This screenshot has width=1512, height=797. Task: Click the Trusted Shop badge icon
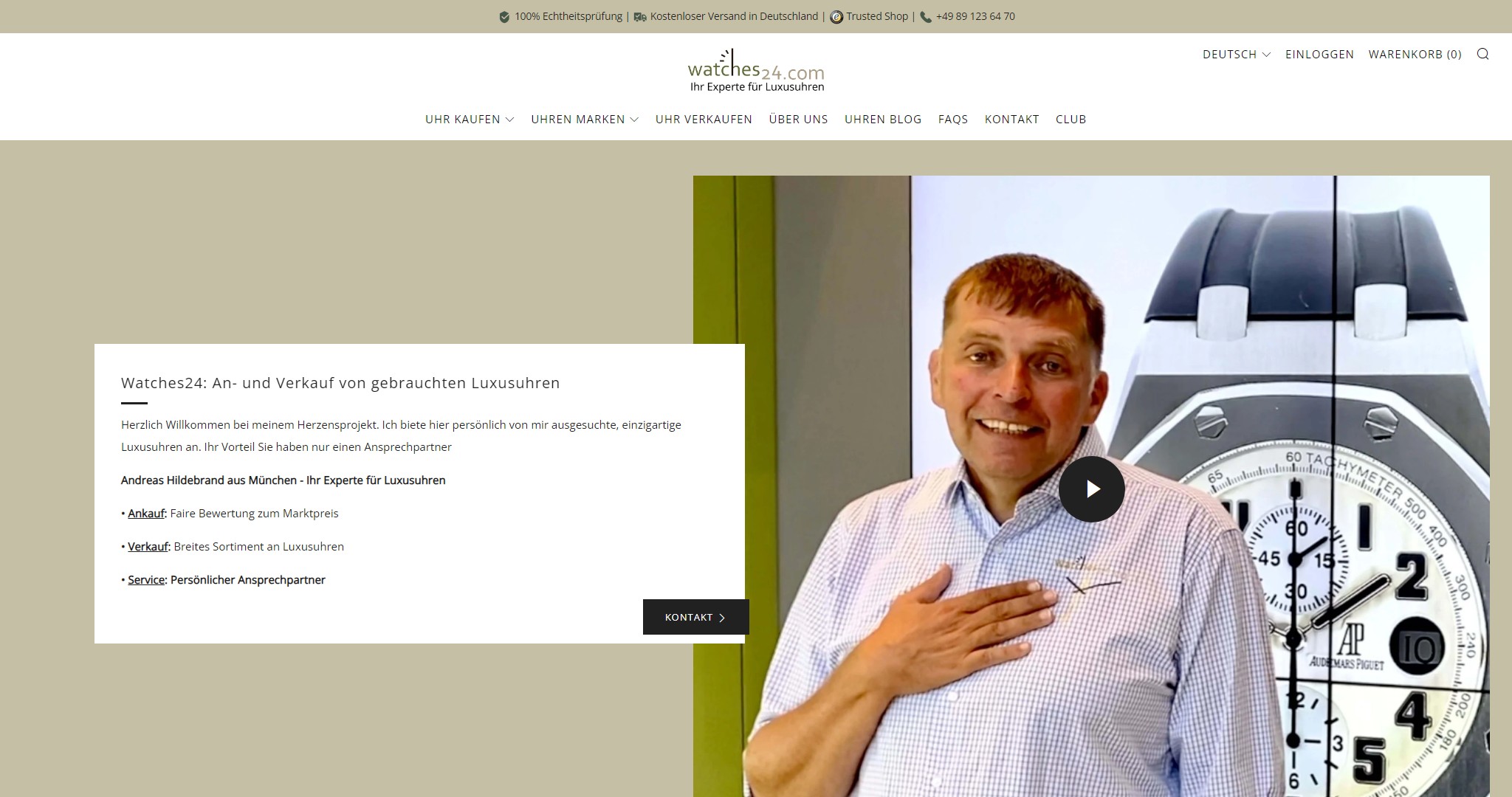point(836,17)
